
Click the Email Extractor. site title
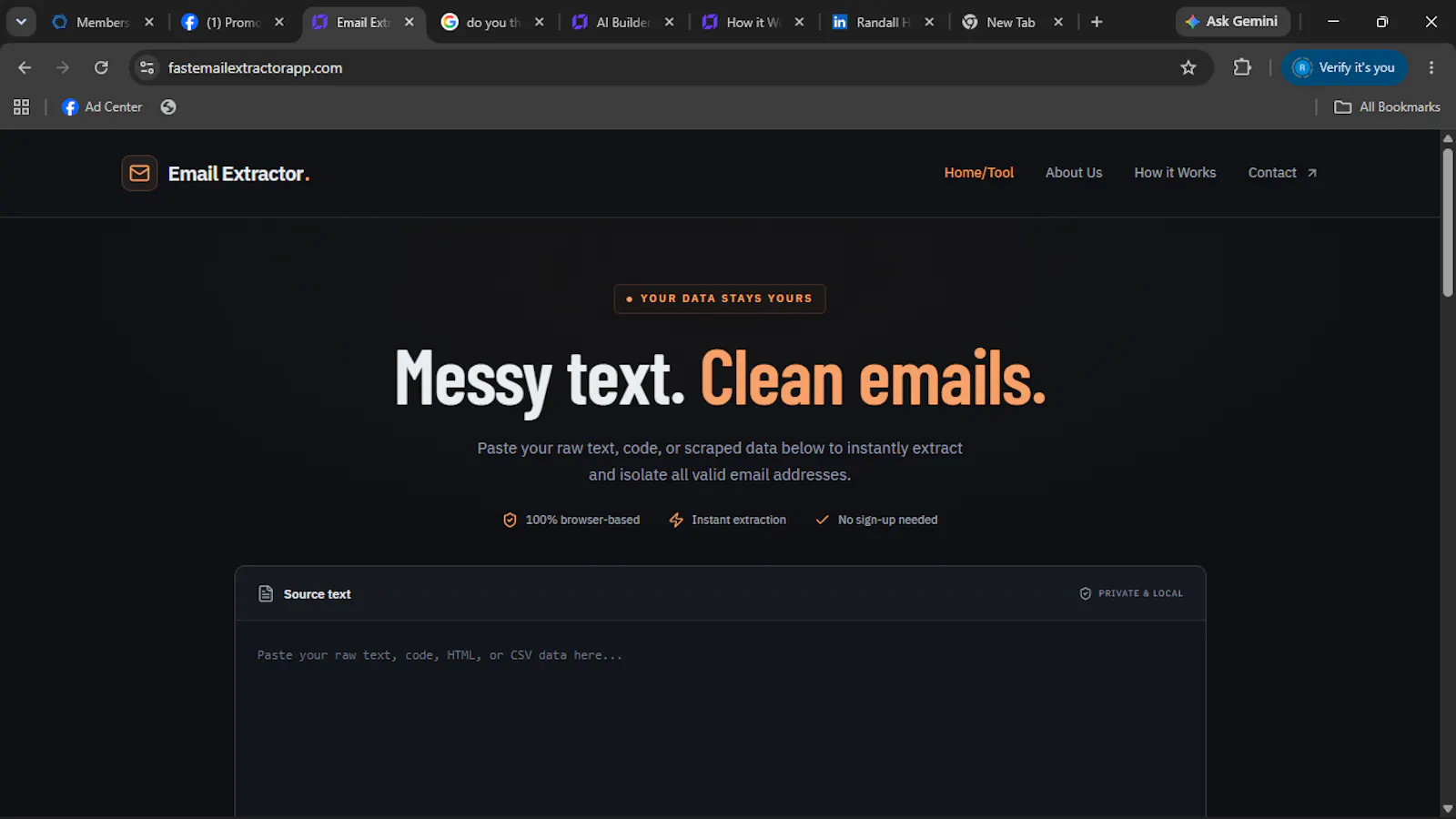click(x=238, y=174)
